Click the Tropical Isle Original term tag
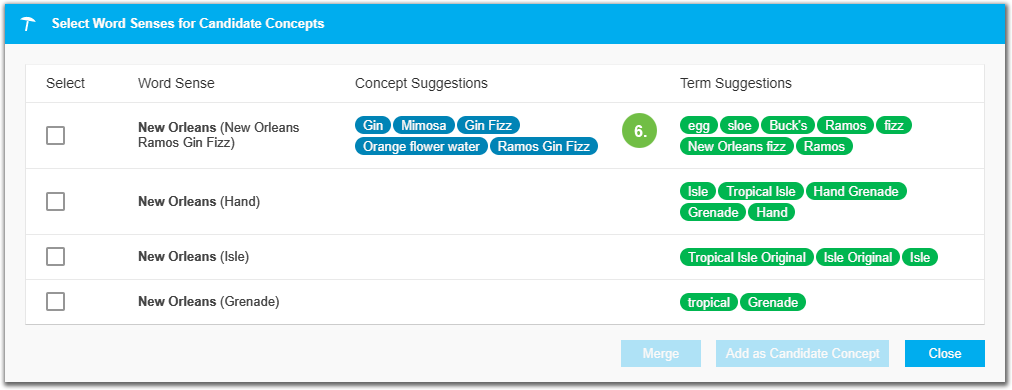This screenshot has width=1012, height=390. click(747, 258)
